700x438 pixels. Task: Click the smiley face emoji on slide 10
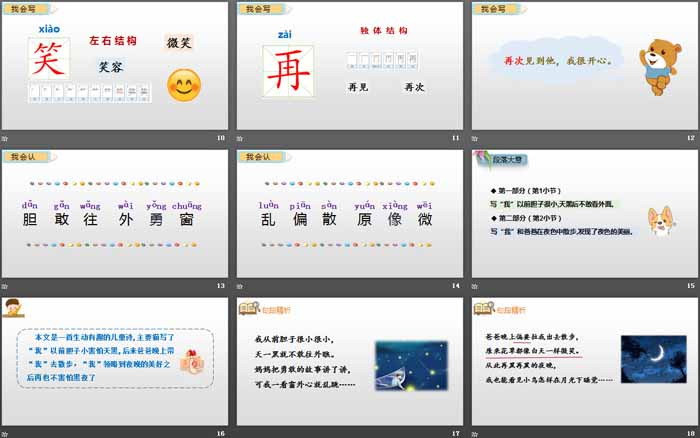tap(183, 86)
